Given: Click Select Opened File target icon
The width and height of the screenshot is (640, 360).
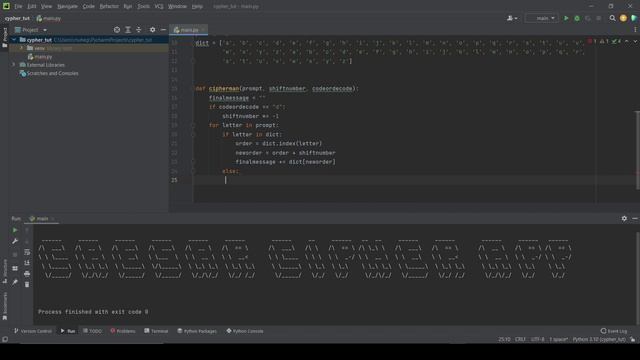Looking at the screenshot, I should [x=117, y=30].
